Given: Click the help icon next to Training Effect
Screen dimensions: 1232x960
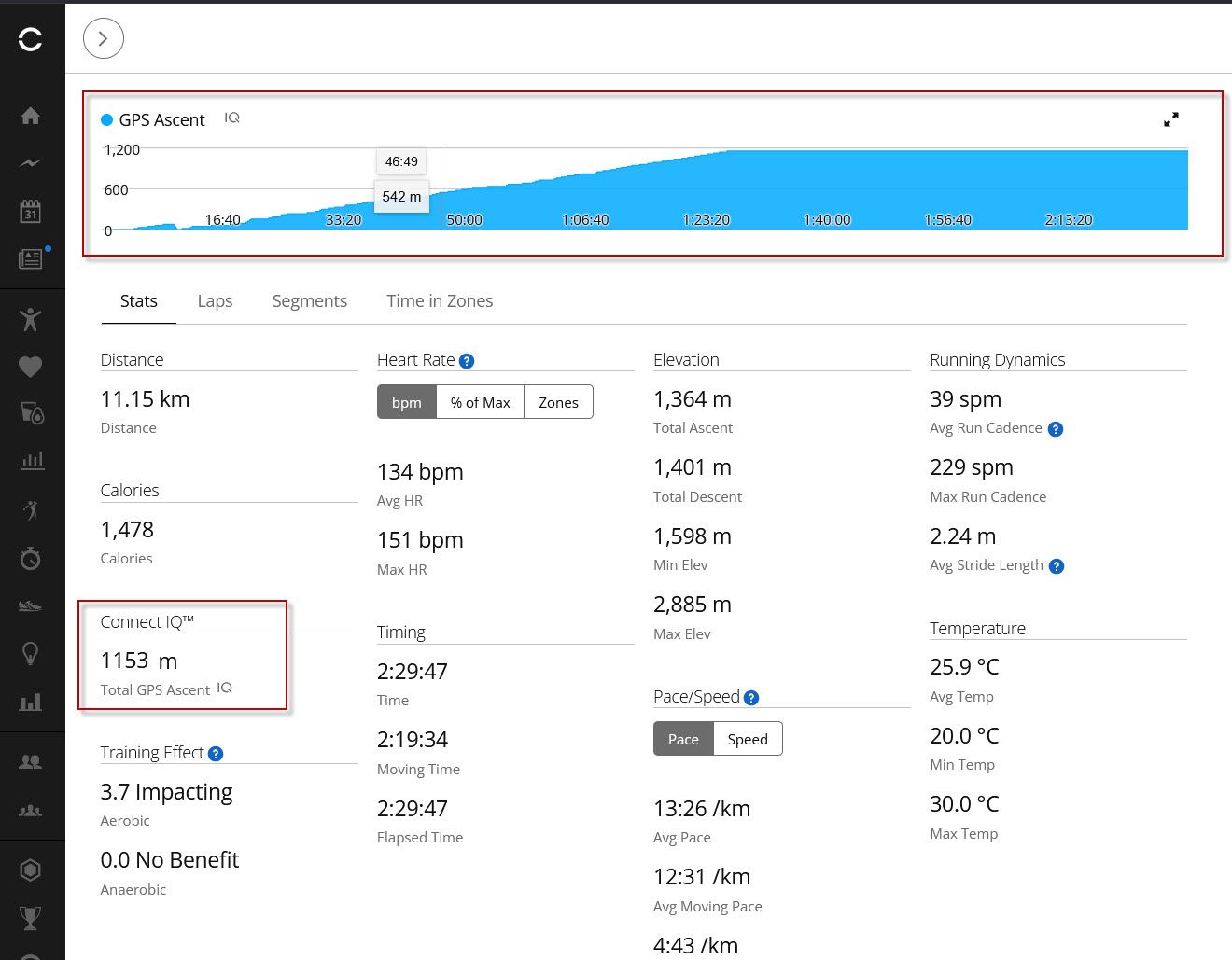Looking at the screenshot, I should (x=216, y=754).
